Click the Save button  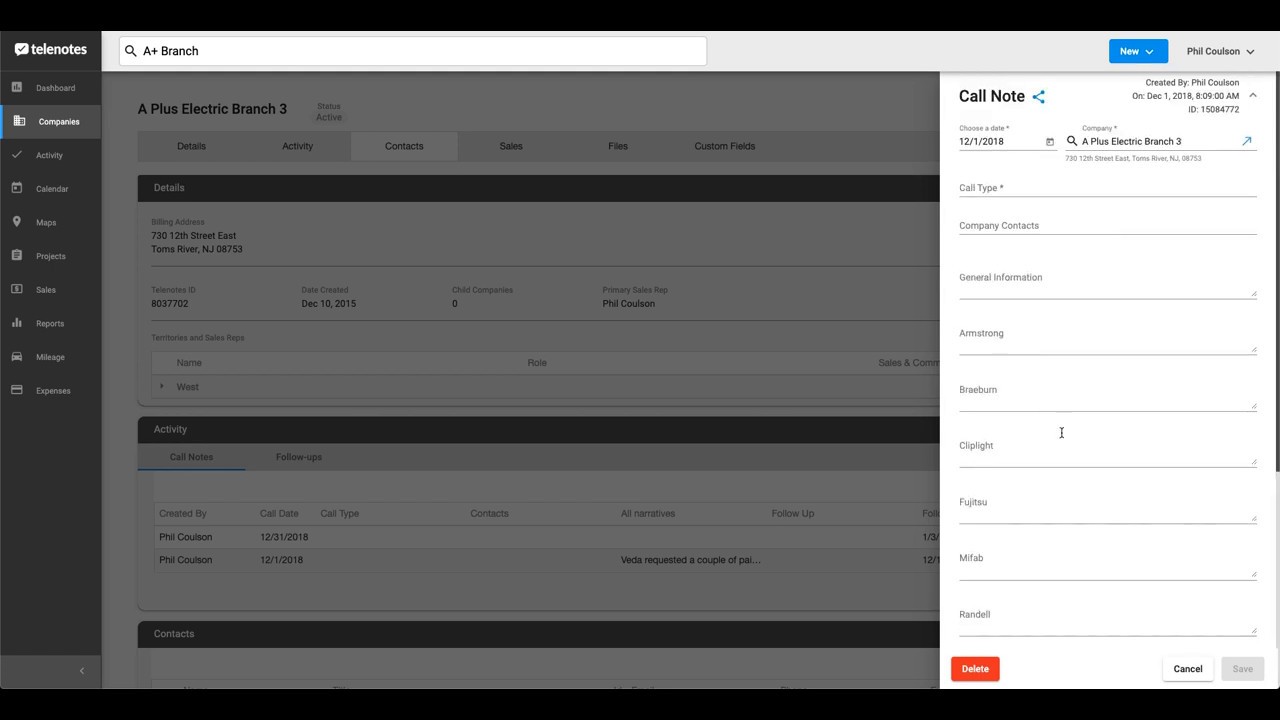point(1243,669)
